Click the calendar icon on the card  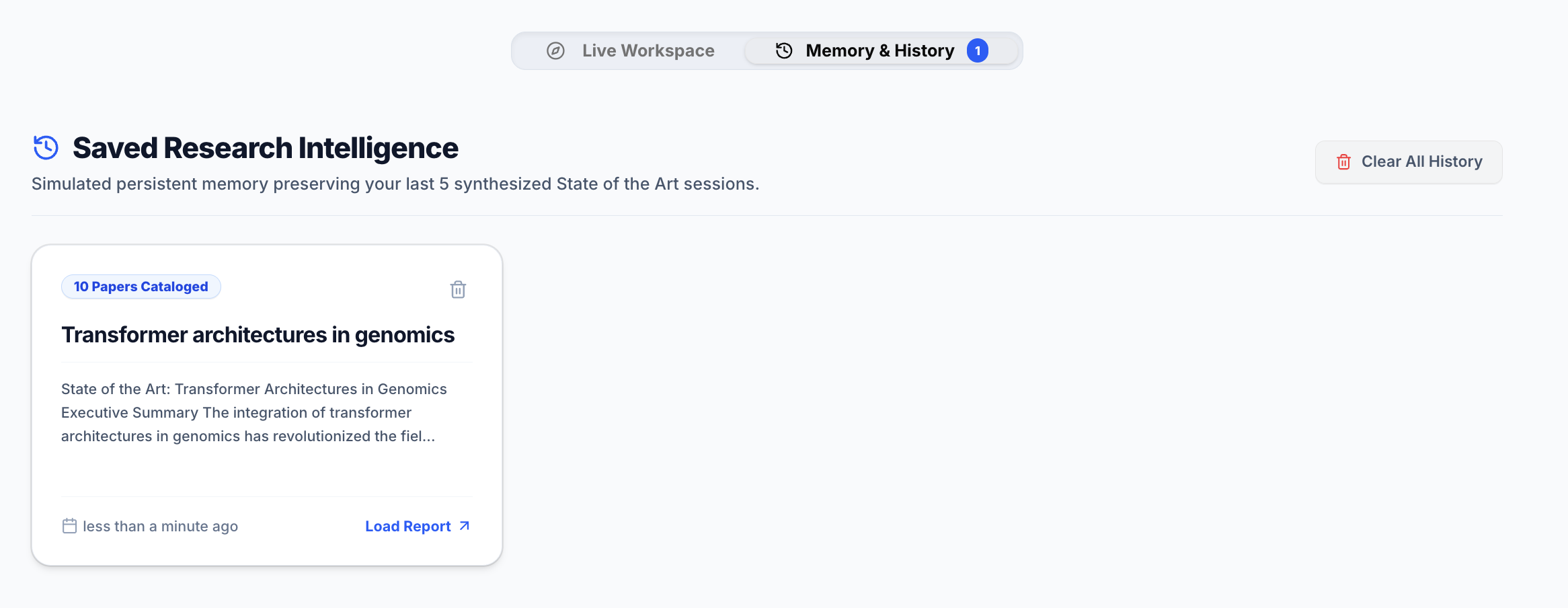coord(69,526)
